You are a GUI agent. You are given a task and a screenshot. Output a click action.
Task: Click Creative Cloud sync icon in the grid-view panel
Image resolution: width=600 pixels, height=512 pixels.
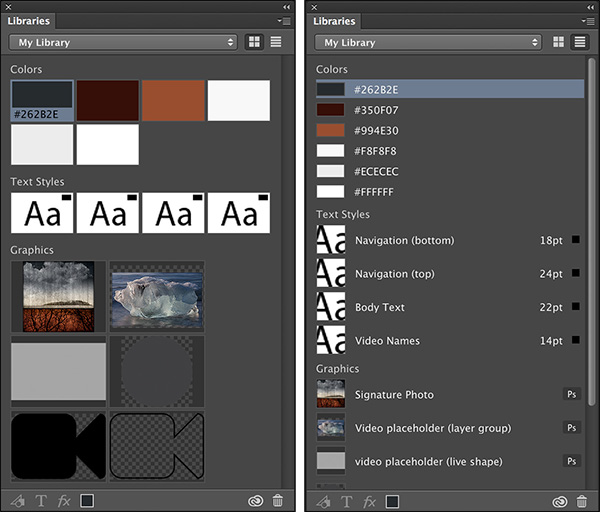tap(255, 500)
